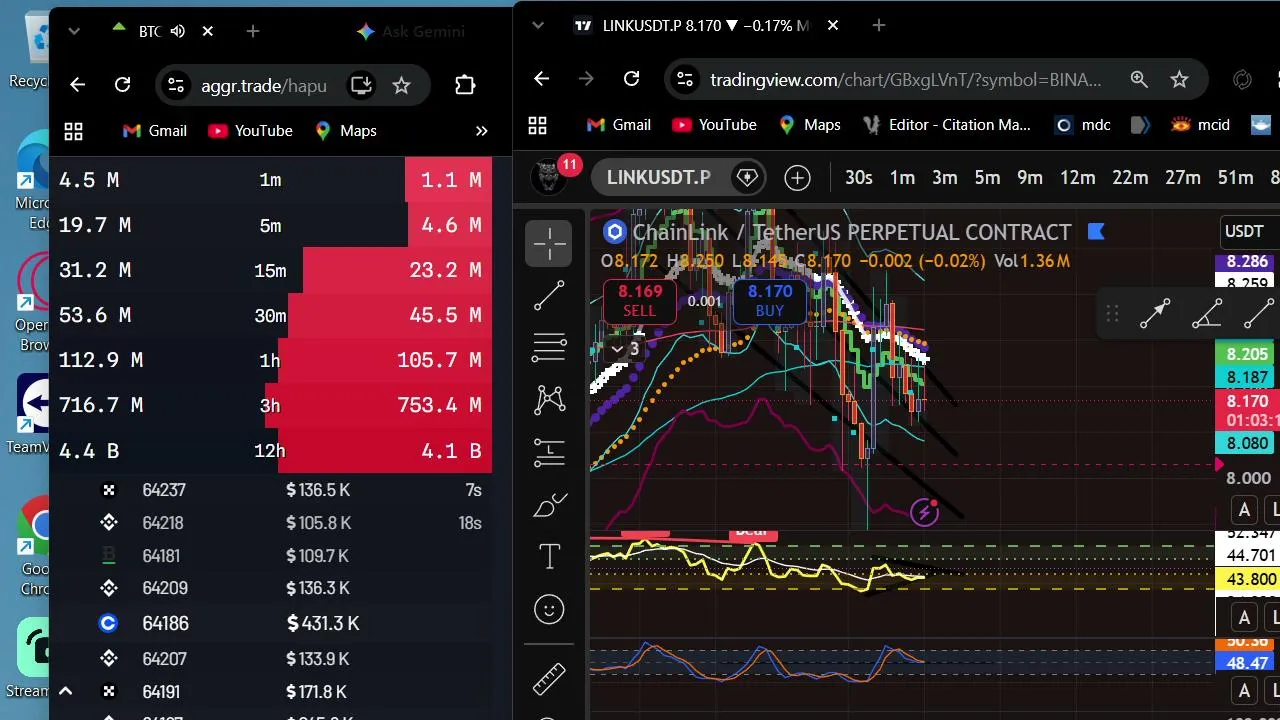Click the $431.3 K trade row at 64186
The width and height of the screenshot is (1280, 720).
[270, 623]
